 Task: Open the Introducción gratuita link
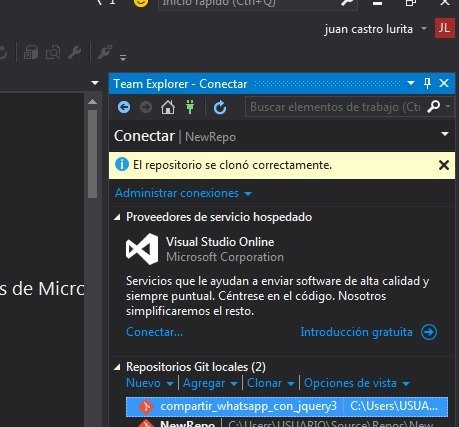click(356, 332)
